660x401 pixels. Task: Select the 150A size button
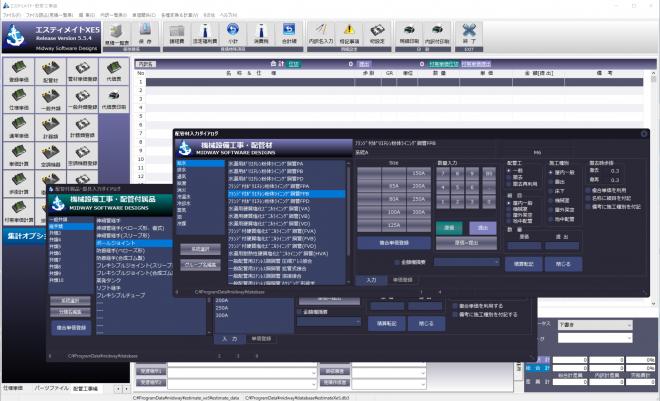pos(419,173)
